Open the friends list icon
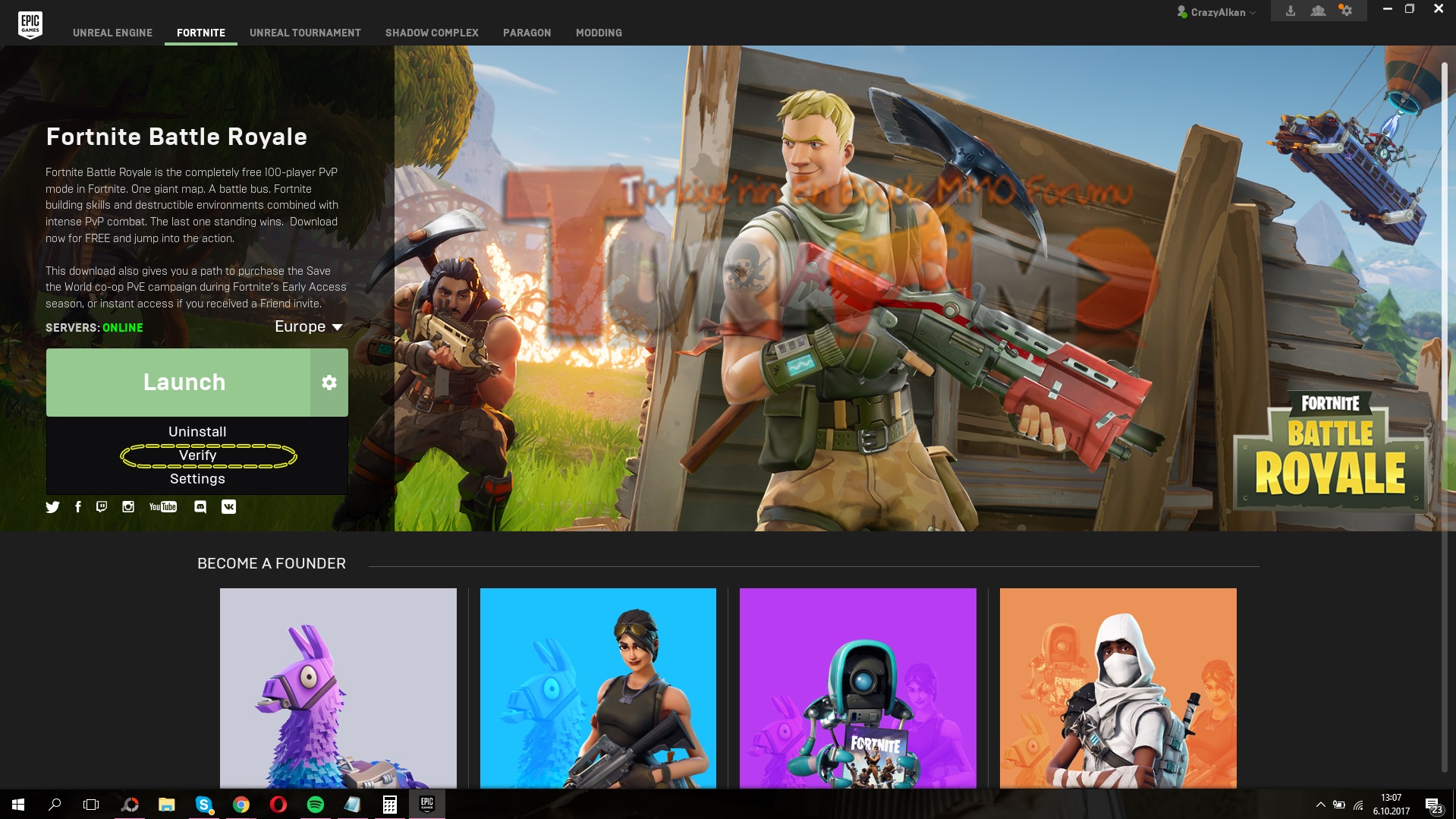This screenshot has width=1456, height=819. [x=1319, y=11]
